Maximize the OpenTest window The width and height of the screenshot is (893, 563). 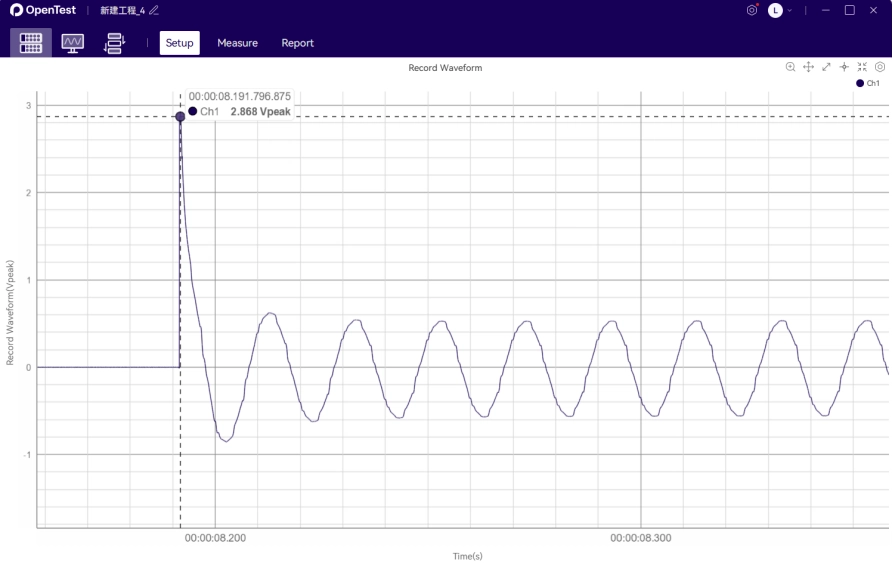(x=849, y=10)
